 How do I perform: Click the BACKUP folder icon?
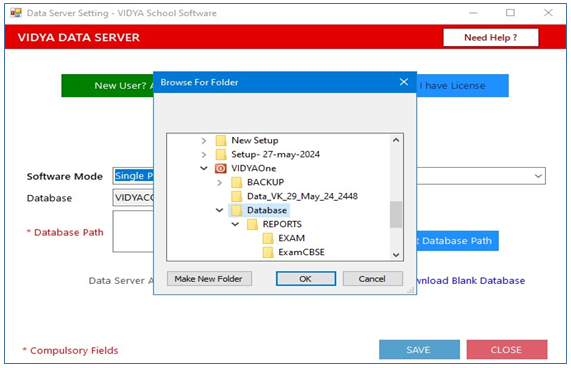coord(236,182)
